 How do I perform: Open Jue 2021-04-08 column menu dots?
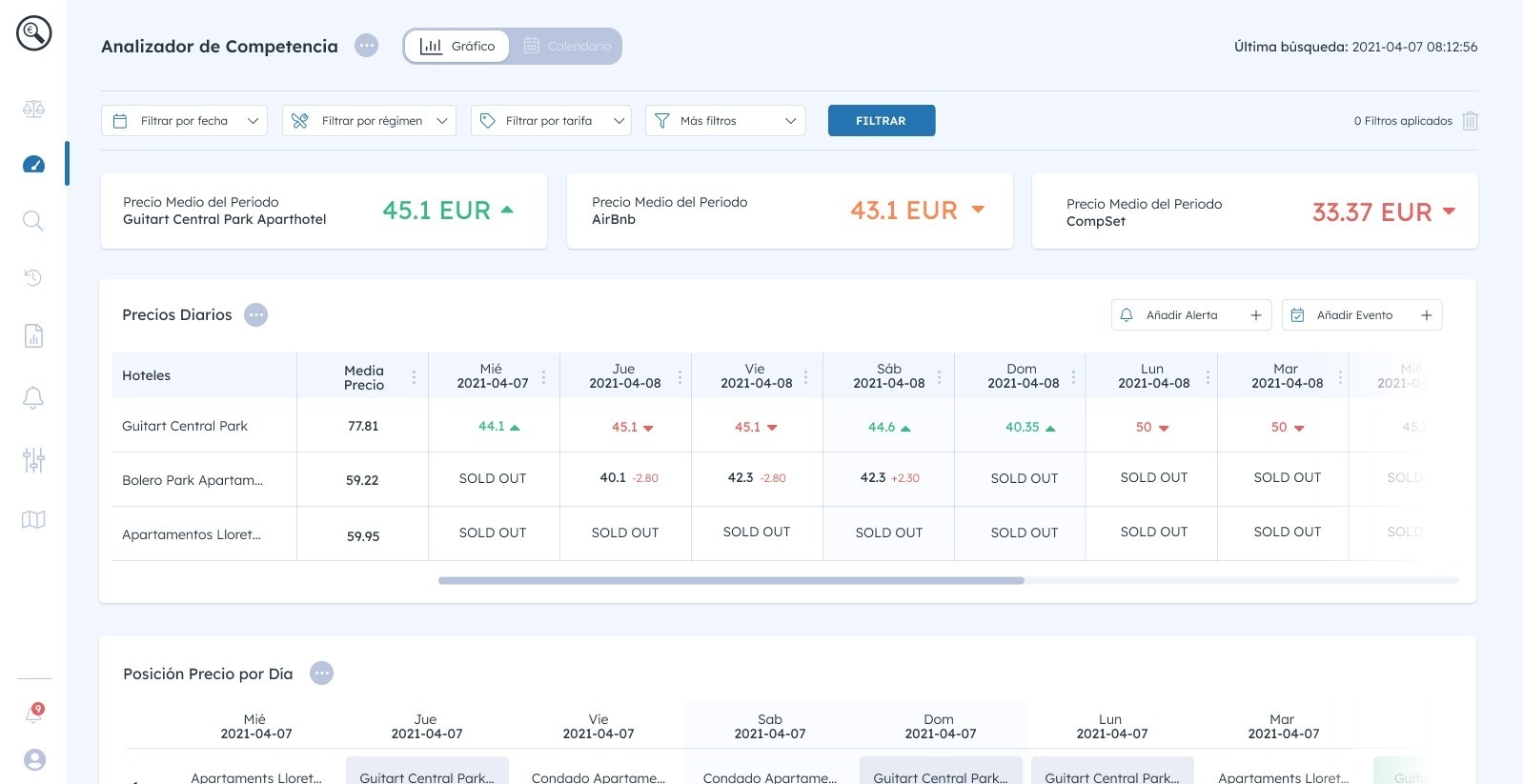click(680, 377)
